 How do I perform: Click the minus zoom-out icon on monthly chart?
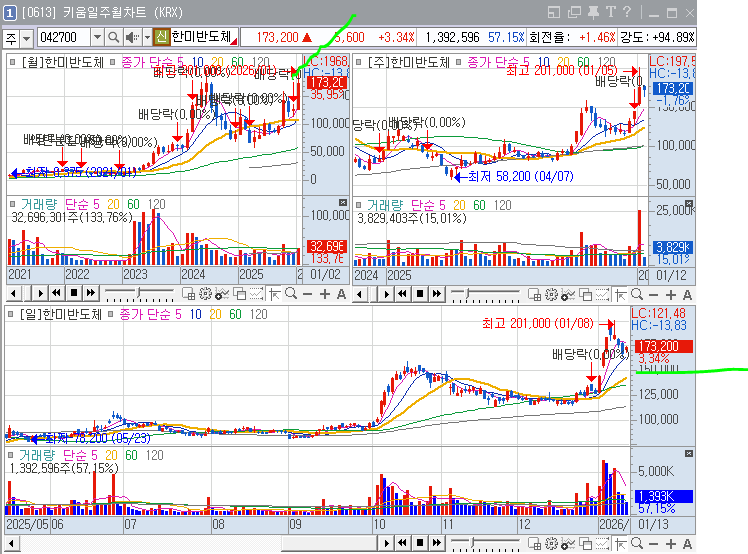[307, 294]
